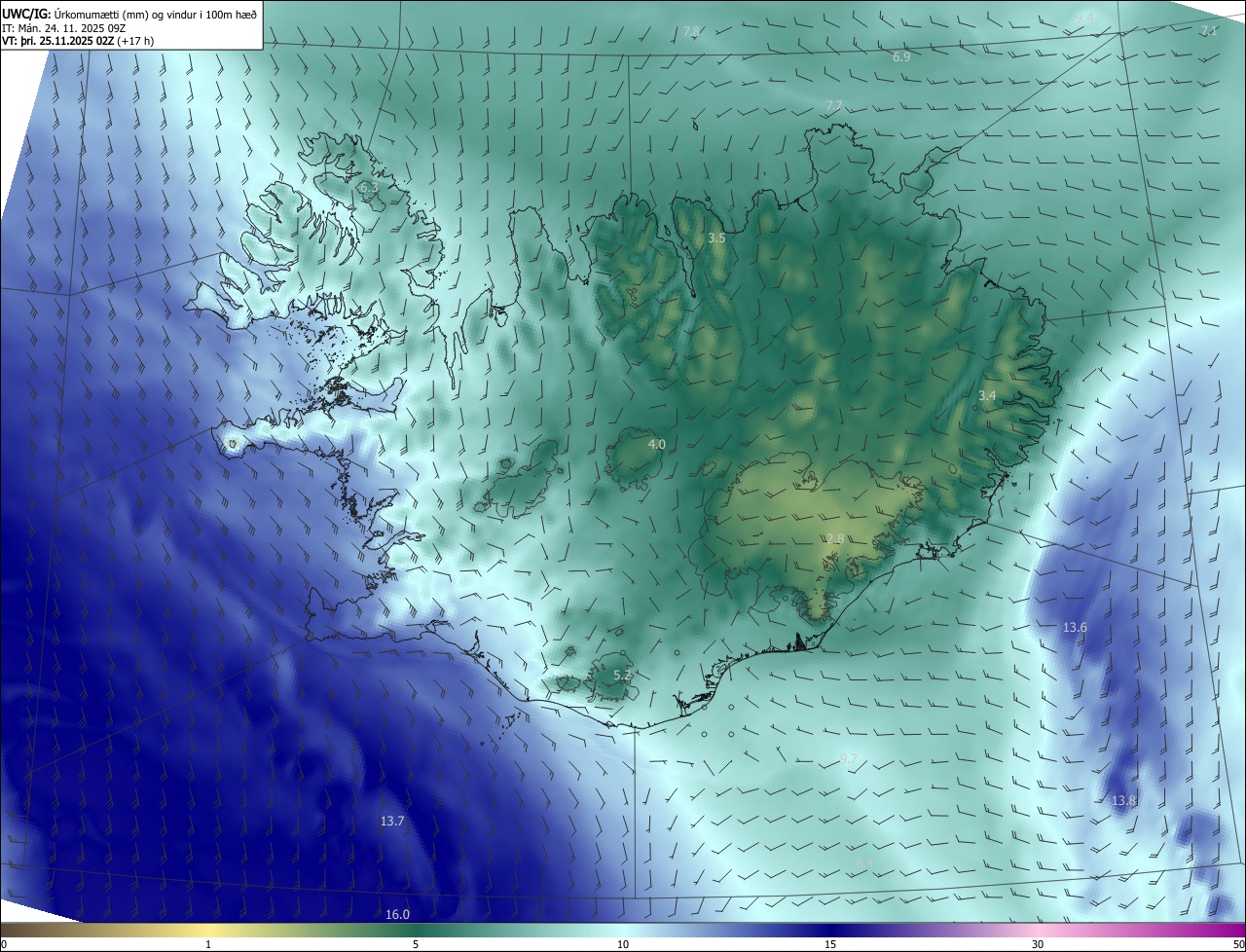Click the 15 tick on the color scale
This screenshot has width=1246, height=952.
(830, 945)
